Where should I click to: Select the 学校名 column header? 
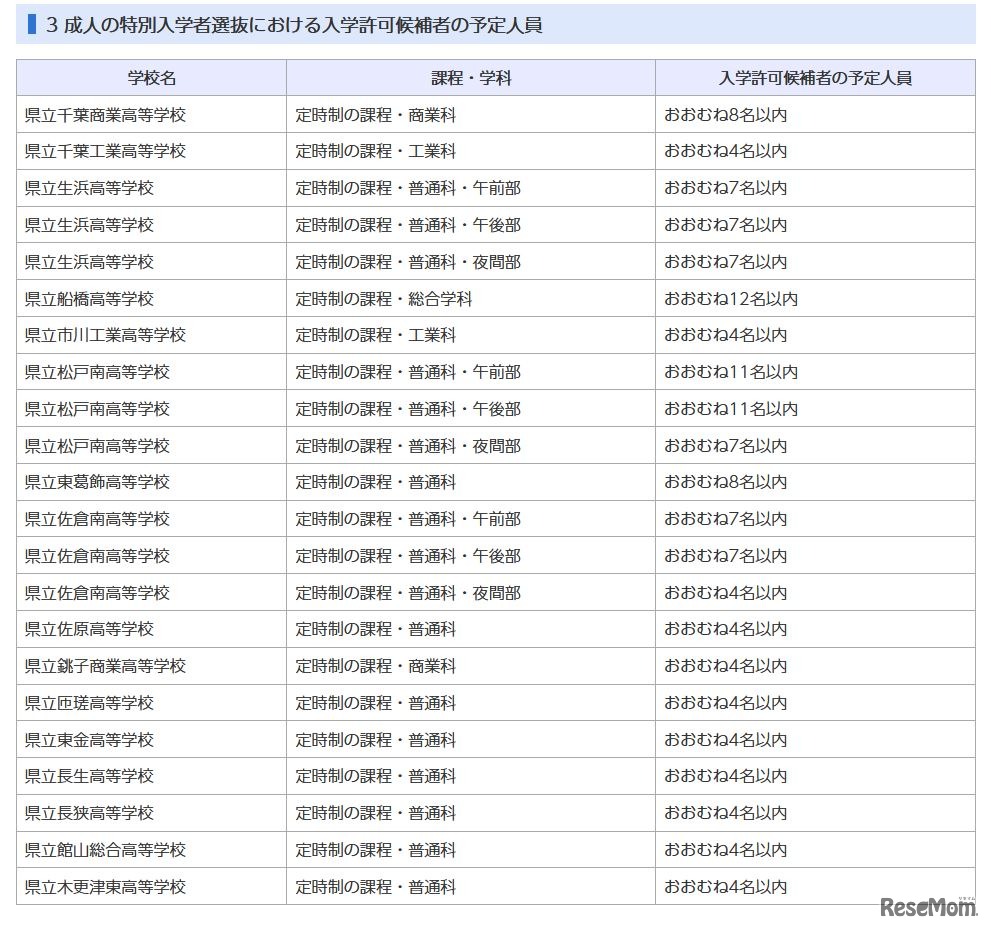point(148,77)
